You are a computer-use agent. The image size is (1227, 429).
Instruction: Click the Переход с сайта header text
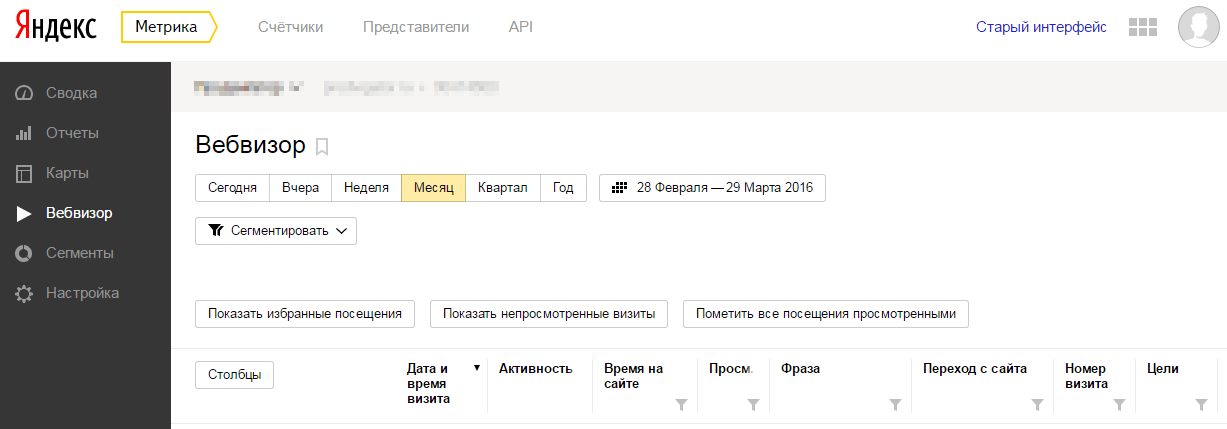click(x=975, y=369)
